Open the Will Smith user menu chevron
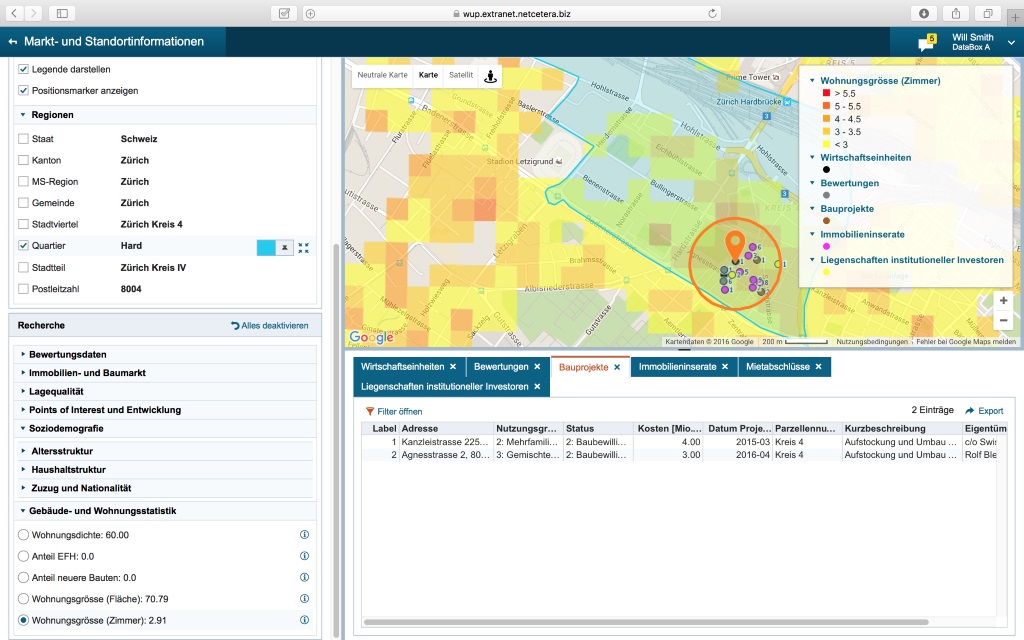This screenshot has height=640, width=1024. [1011, 42]
